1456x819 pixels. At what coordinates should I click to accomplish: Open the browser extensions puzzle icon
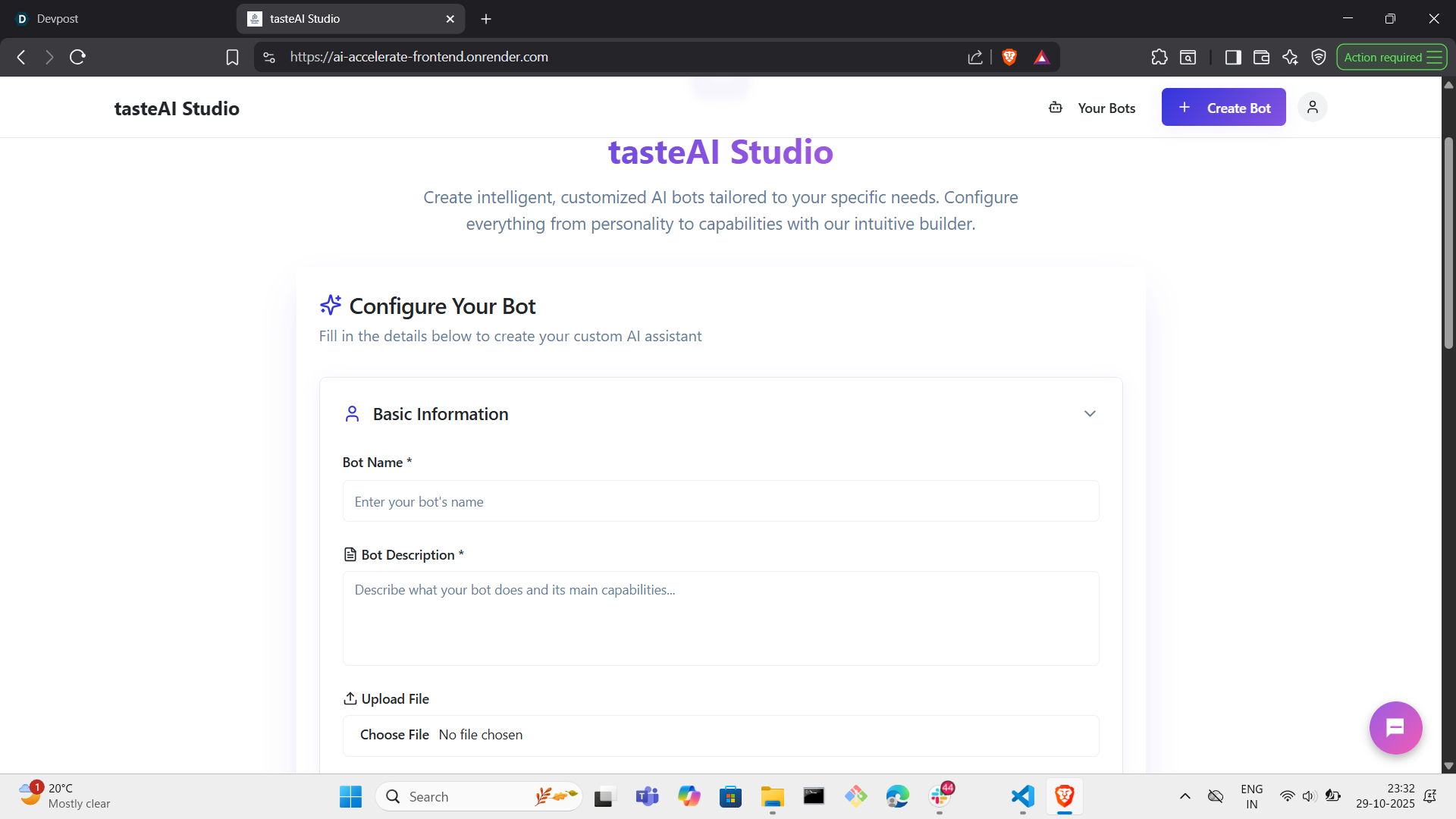click(1159, 57)
